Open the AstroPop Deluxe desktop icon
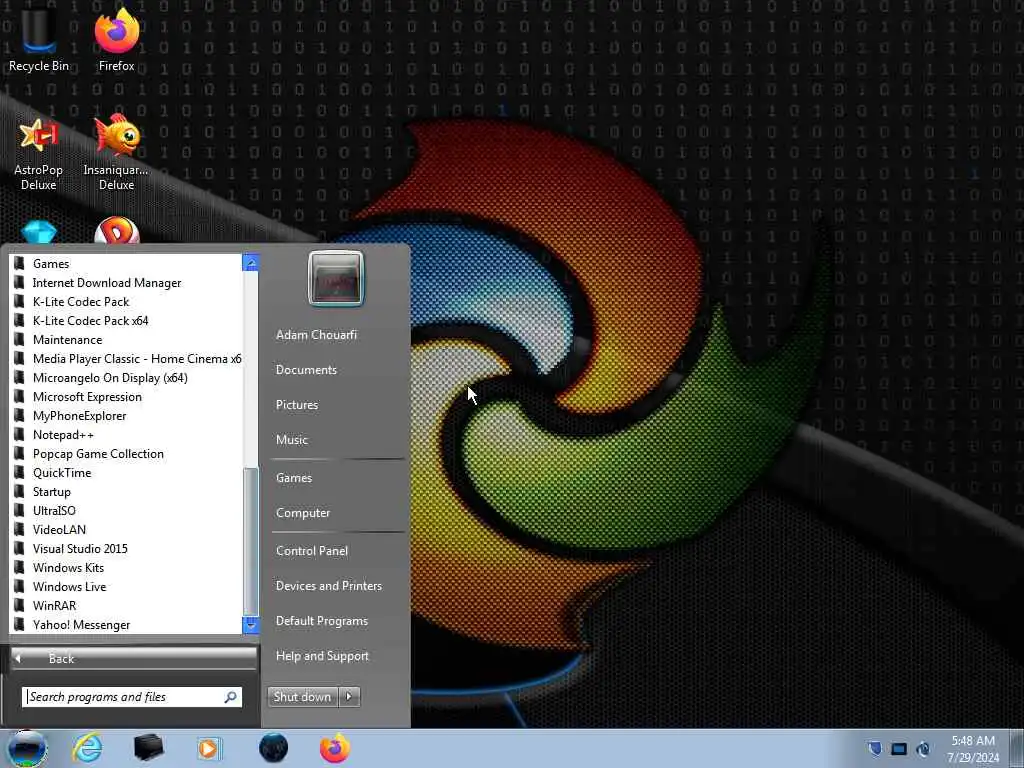 pos(39,154)
